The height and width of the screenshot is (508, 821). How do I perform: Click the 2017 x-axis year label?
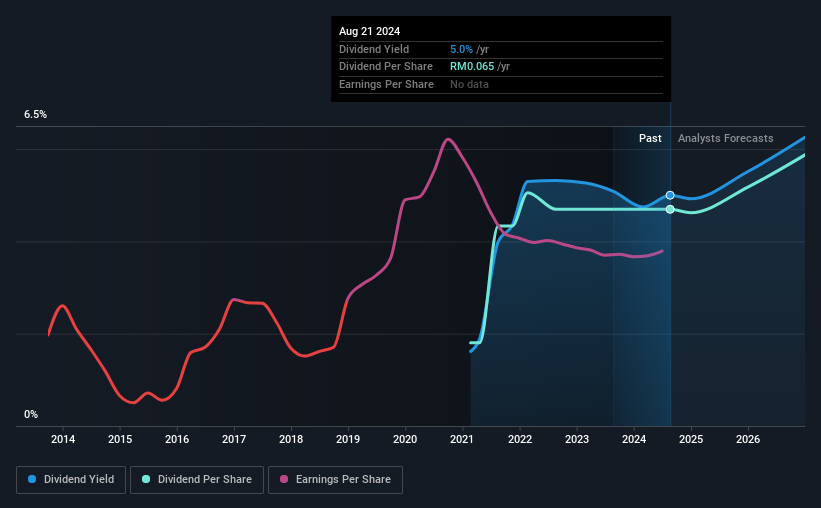[234, 439]
